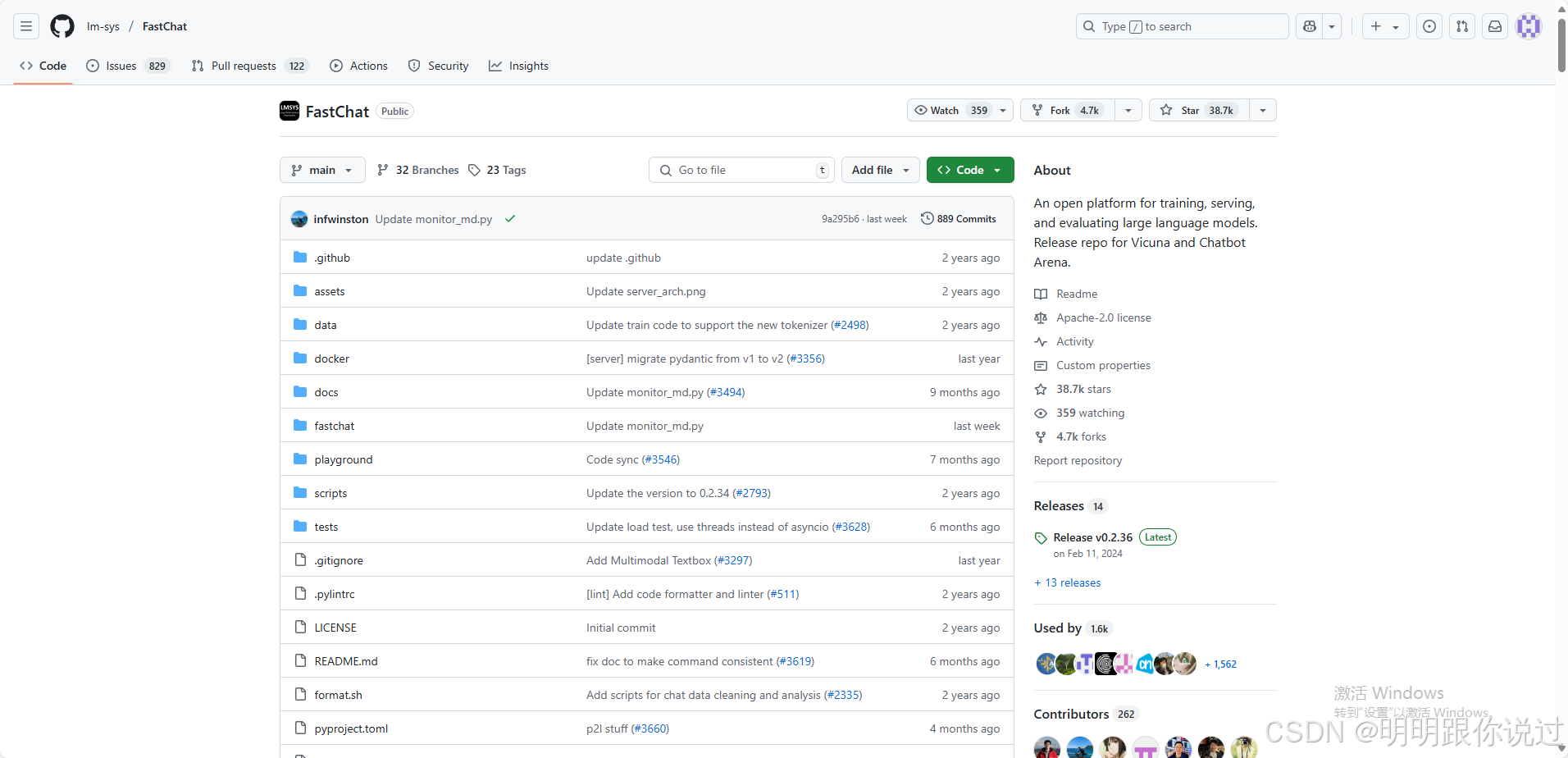Click folder icon beside assets
This screenshot has width=1568, height=758.
click(x=300, y=291)
